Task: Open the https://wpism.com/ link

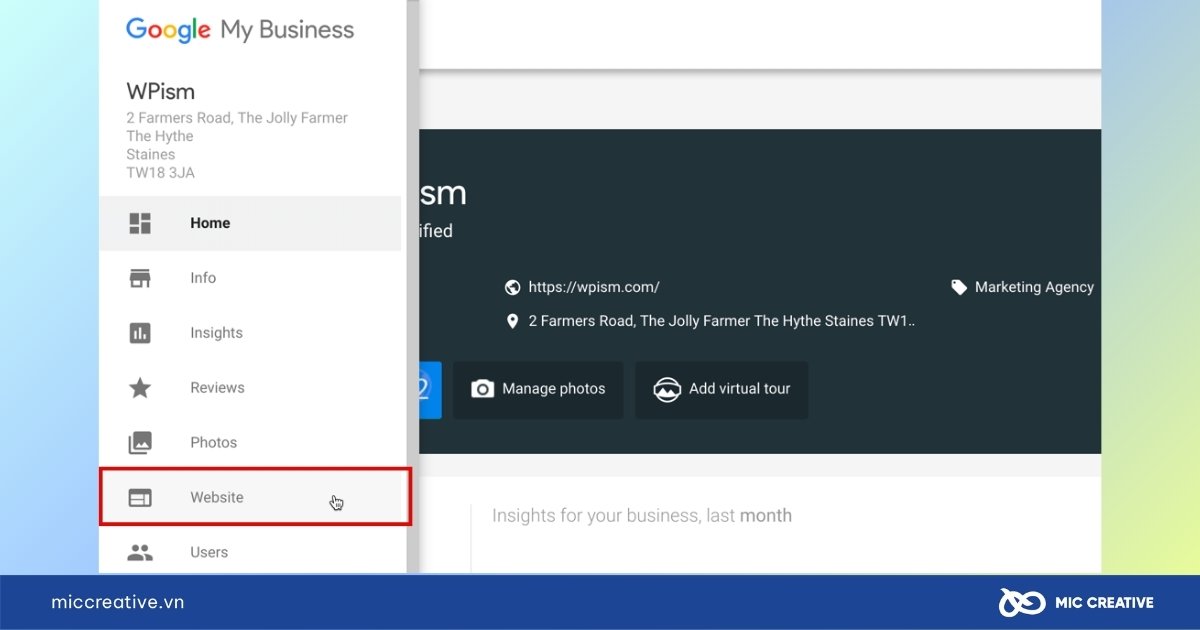Action: [594, 287]
